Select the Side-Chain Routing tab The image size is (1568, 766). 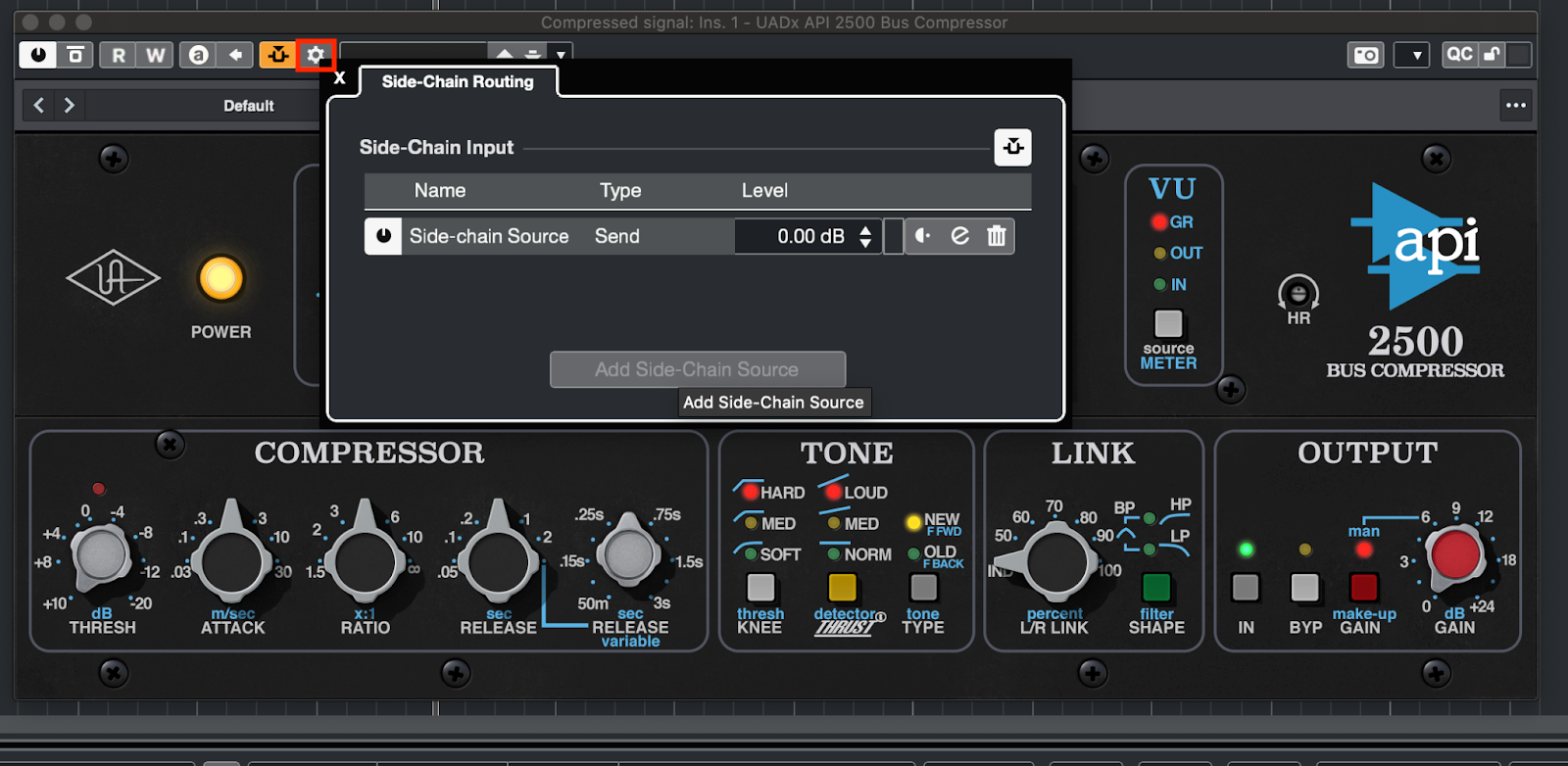(x=458, y=81)
